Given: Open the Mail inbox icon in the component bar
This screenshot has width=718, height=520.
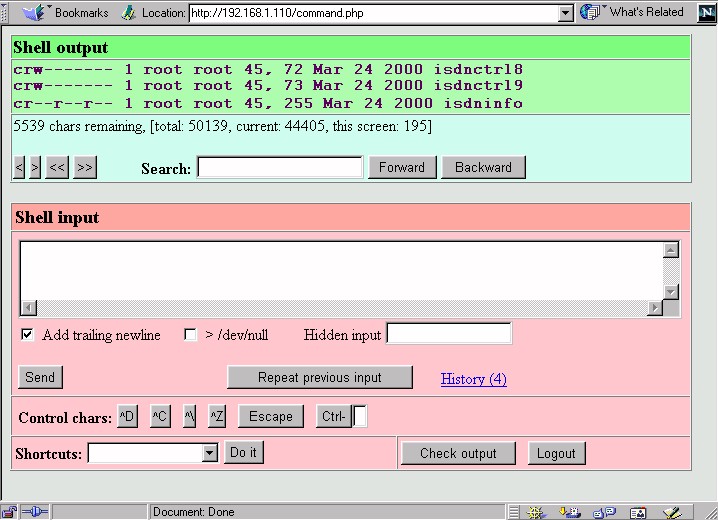Looking at the screenshot, I should click(570, 512).
